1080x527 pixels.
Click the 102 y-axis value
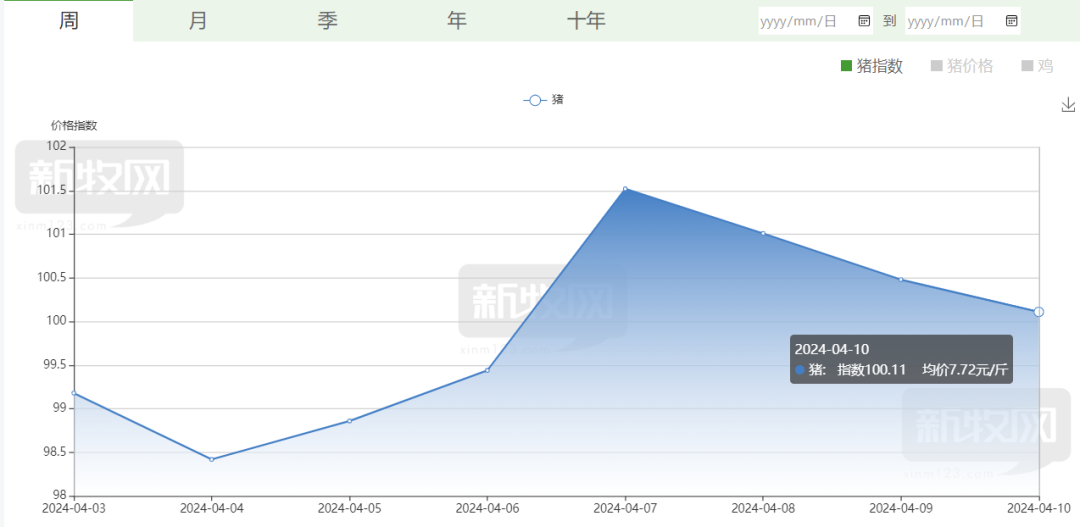57,146
